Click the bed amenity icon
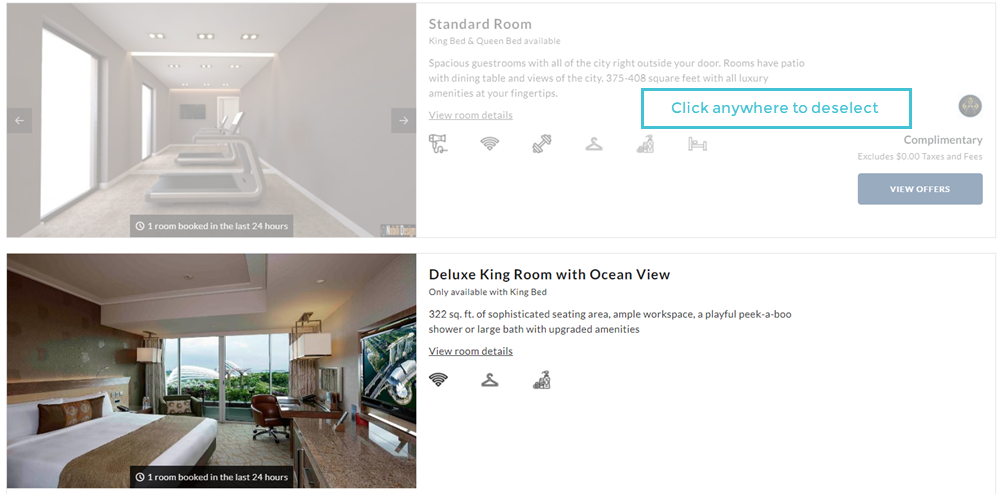The width and height of the screenshot is (1001, 494). pos(697,144)
